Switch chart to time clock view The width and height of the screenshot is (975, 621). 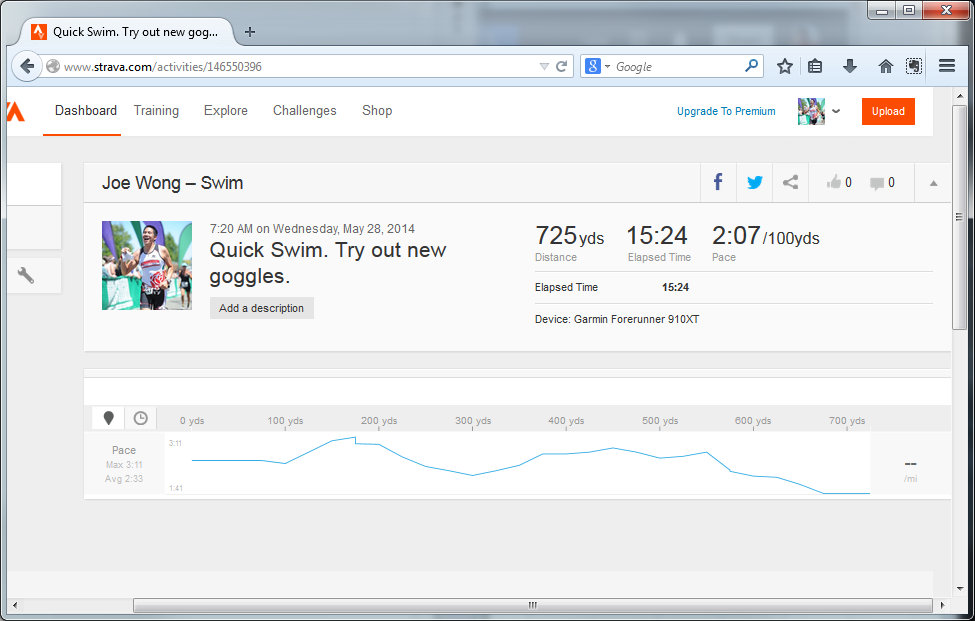141,418
